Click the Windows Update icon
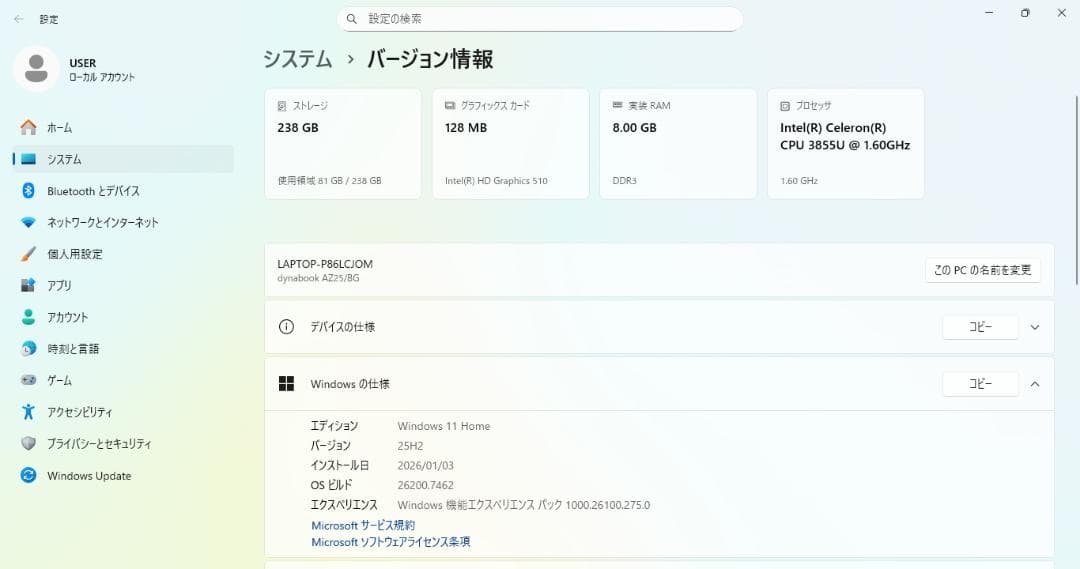The width and height of the screenshot is (1080, 569). [x=28, y=476]
